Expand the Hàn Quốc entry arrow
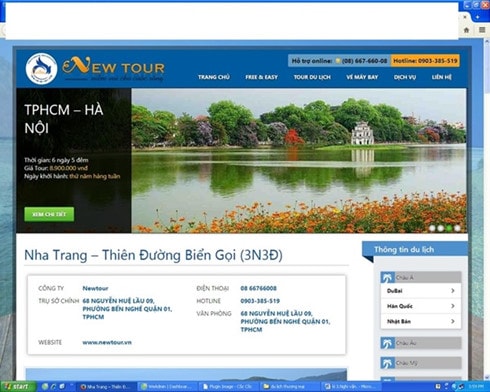The image size is (490, 392). [453, 306]
